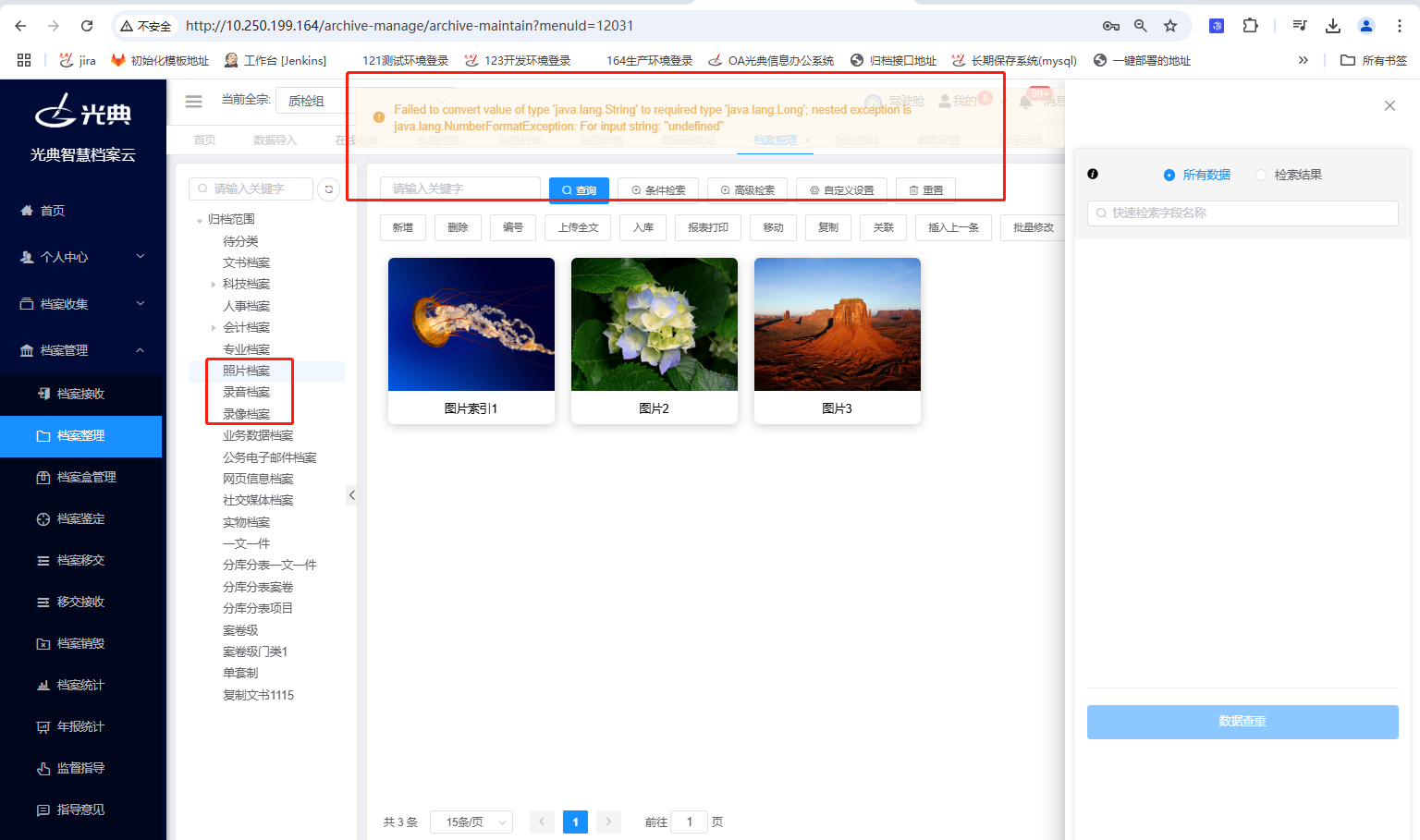
Task: Focus the 快速检索字段名称 search field
Action: (1242, 213)
